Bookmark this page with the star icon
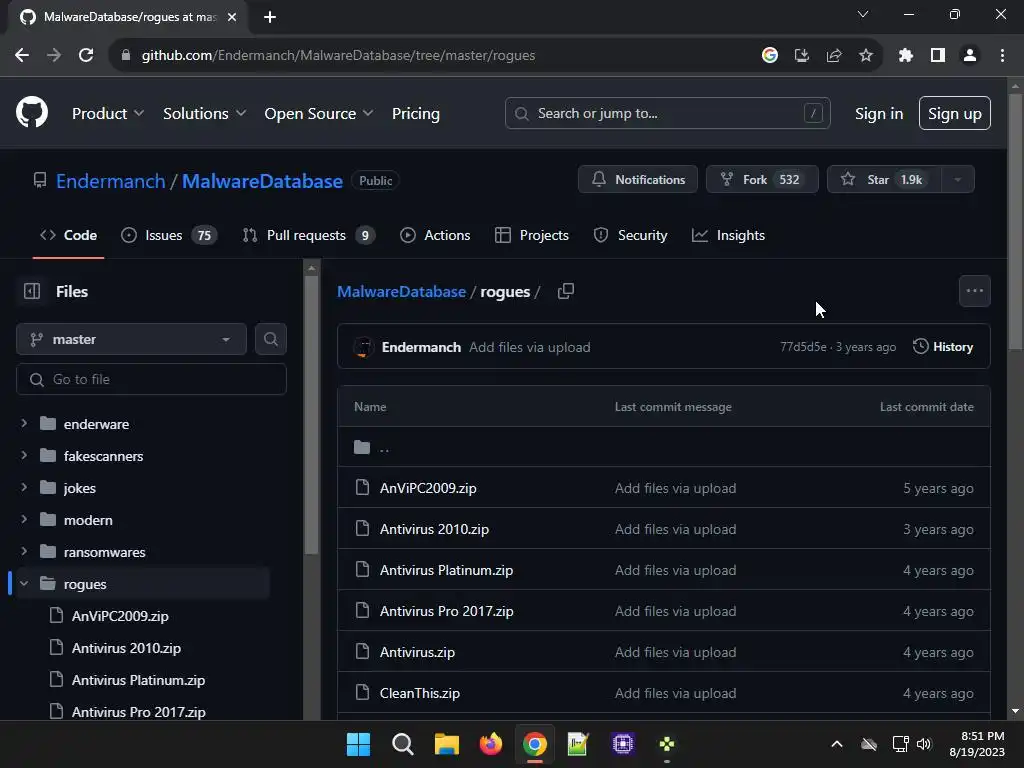This screenshot has height=768, width=1024. point(866,56)
